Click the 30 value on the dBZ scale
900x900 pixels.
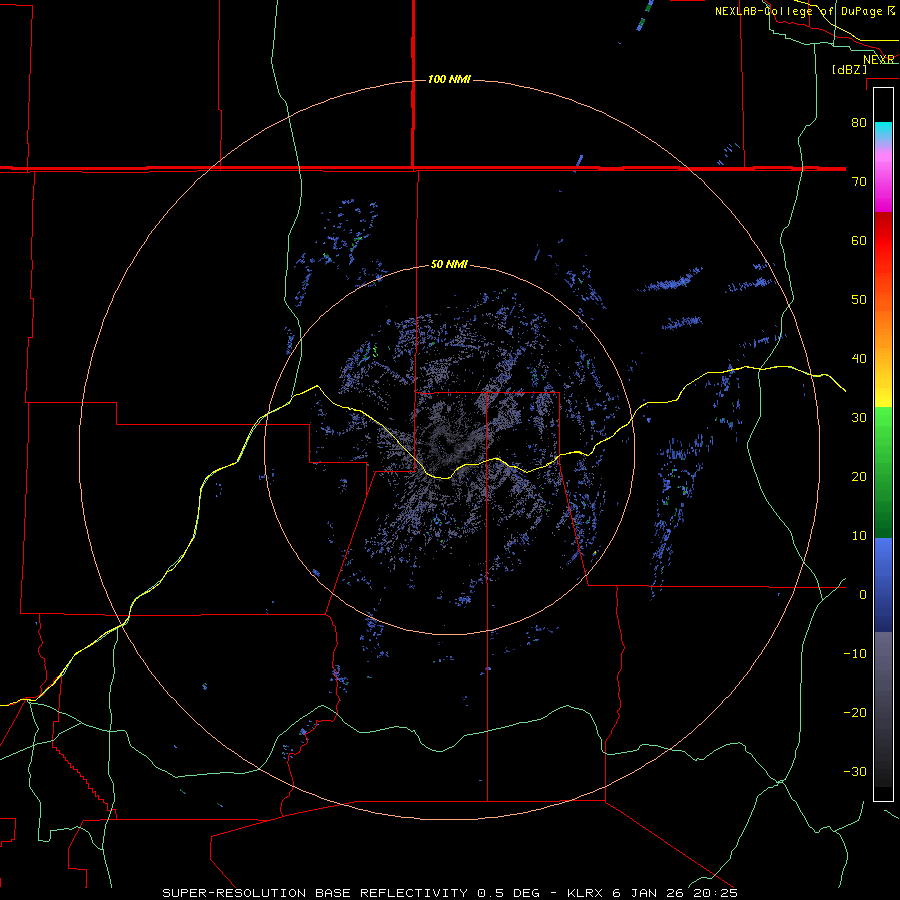coord(859,418)
